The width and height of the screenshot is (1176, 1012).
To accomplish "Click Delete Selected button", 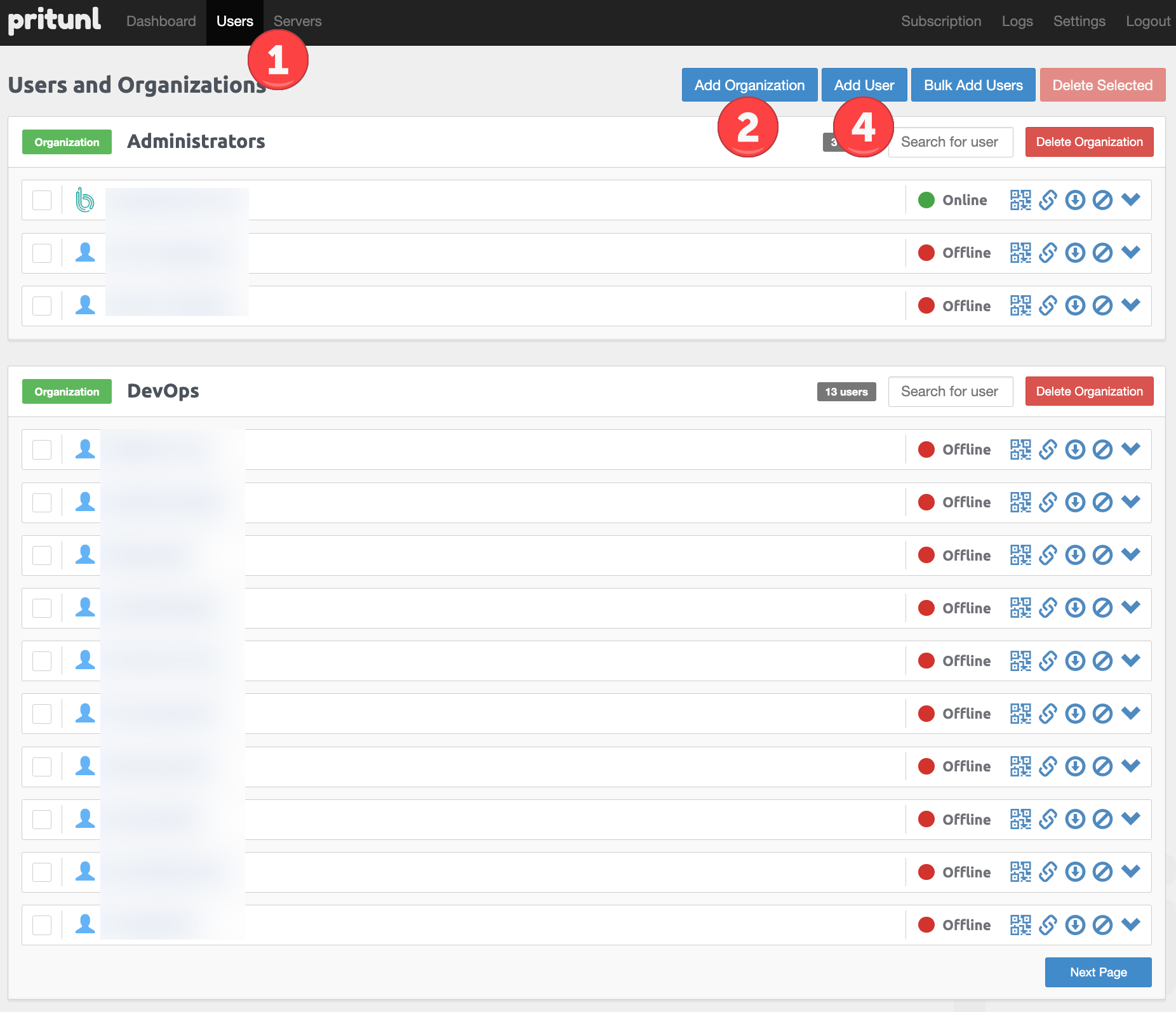I will (1103, 85).
